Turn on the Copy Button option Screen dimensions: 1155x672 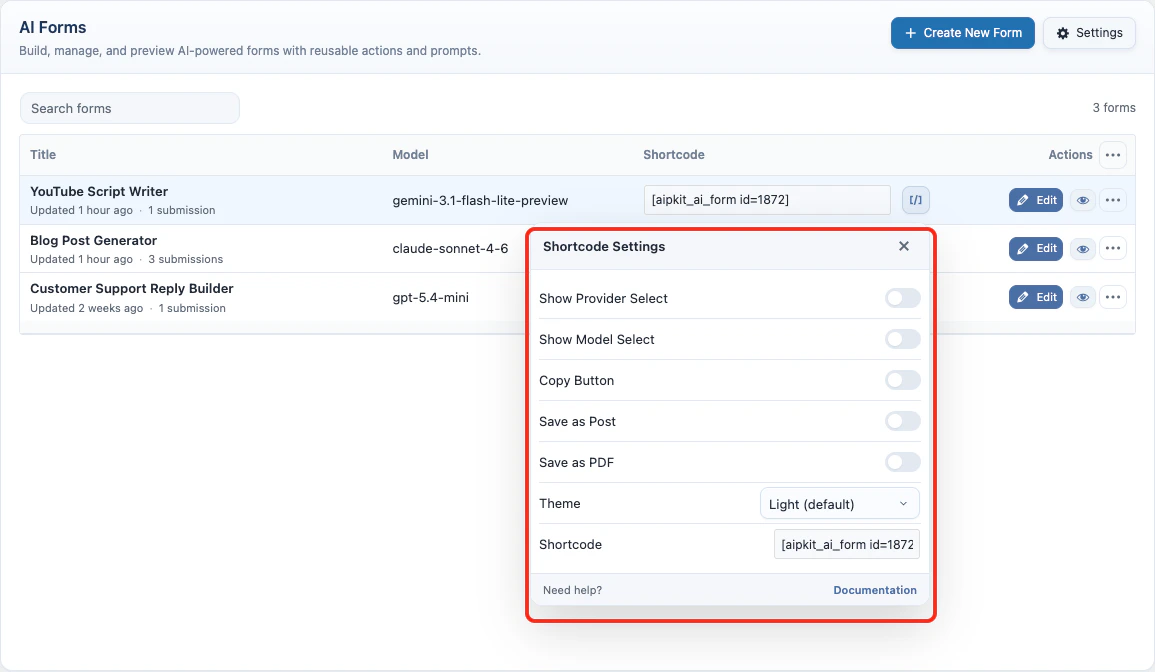902,380
